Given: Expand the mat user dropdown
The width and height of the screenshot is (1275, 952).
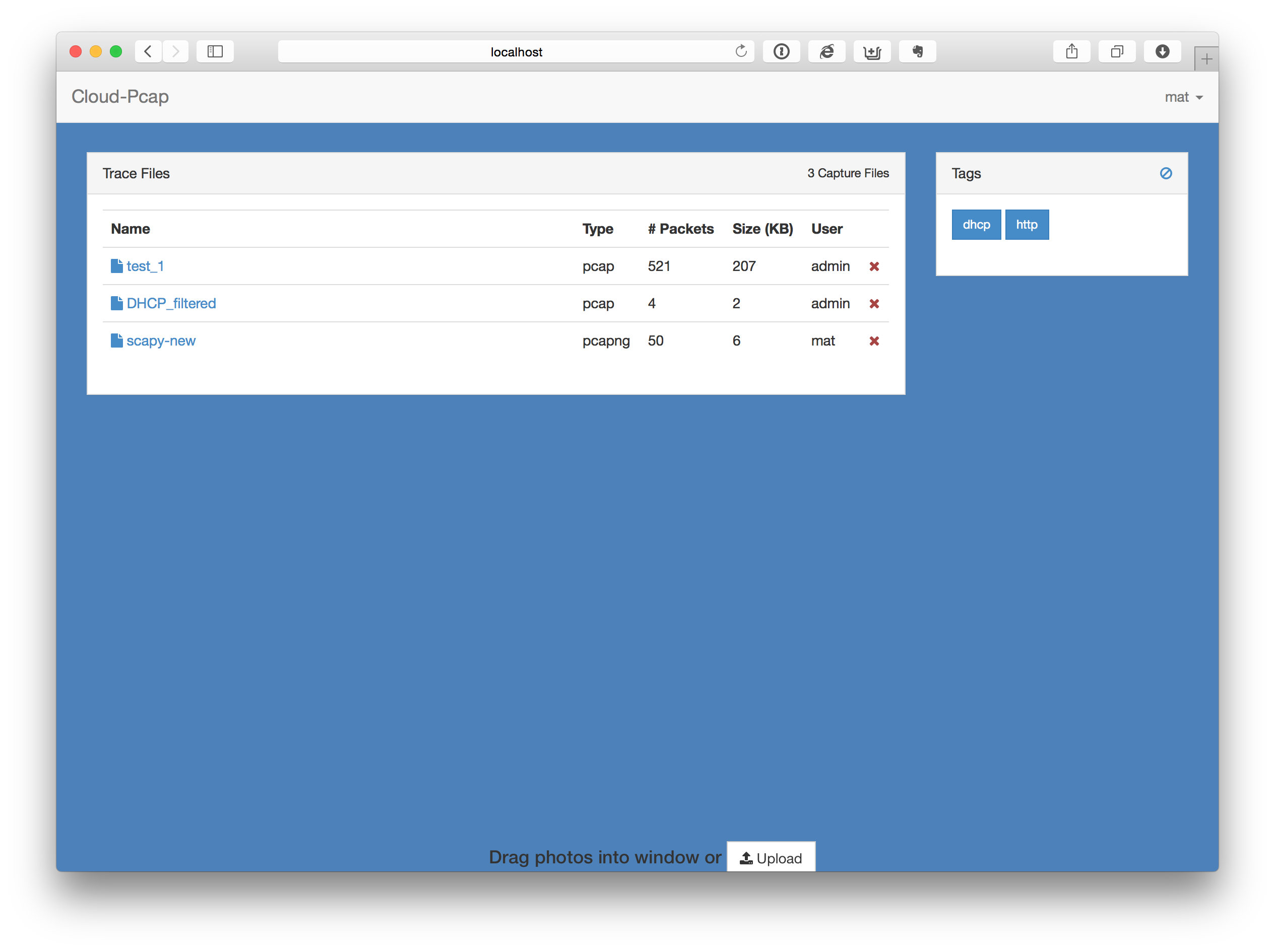Looking at the screenshot, I should [x=1183, y=97].
